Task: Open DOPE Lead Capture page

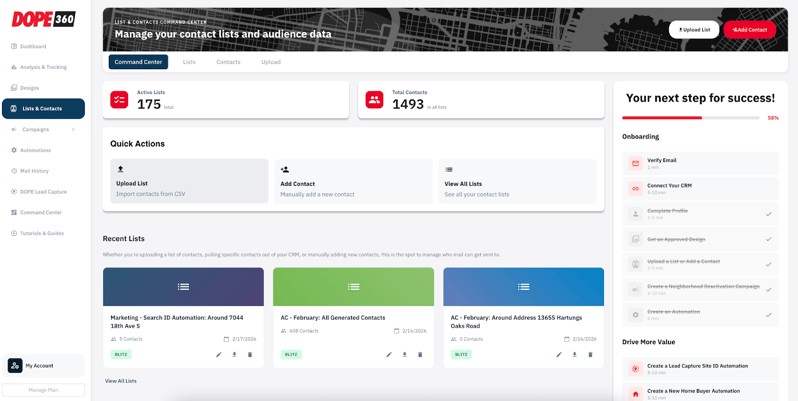Action: (43, 192)
